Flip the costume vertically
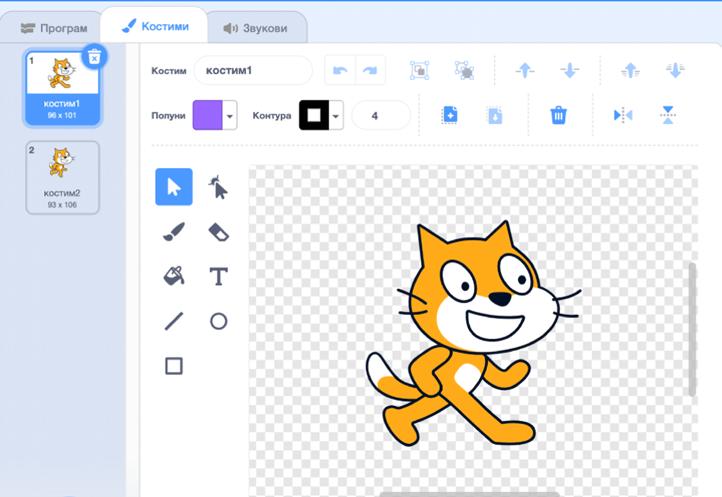The height and width of the screenshot is (497, 722). (668, 115)
